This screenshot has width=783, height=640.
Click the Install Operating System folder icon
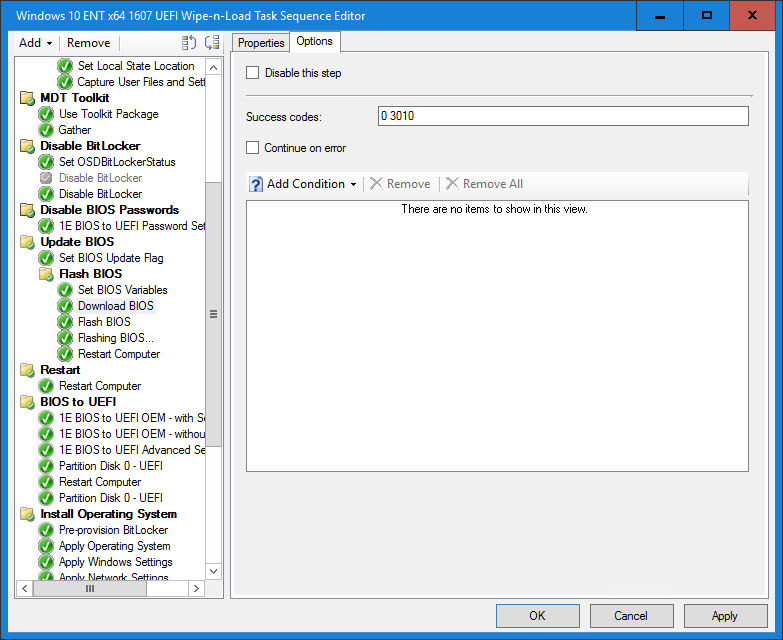(x=27, y=514)
